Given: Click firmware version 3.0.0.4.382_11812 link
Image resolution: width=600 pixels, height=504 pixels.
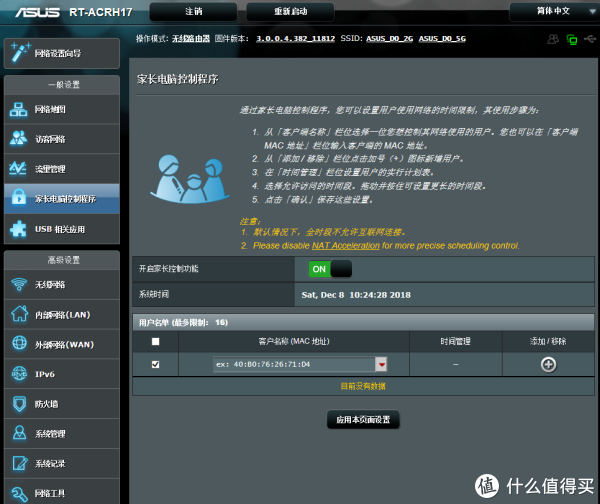Looking at the screenshot, I should point(295,39).
